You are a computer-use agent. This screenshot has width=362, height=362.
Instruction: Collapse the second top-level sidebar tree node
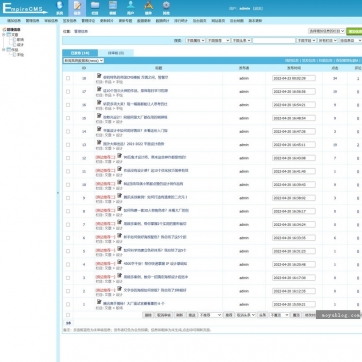pyautogui.click(x=4, y=50)
